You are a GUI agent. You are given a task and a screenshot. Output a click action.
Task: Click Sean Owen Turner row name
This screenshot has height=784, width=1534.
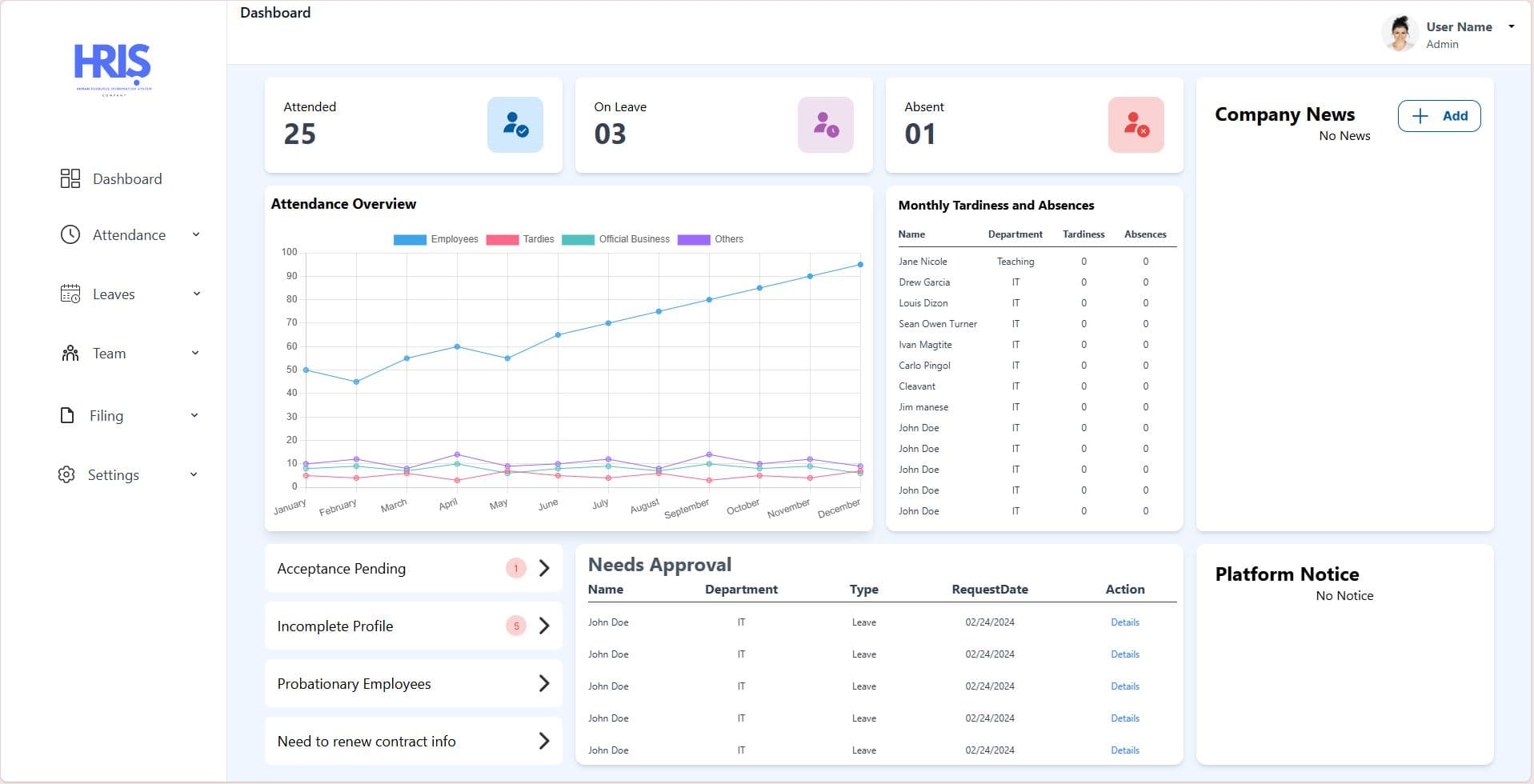pos(938,324)
